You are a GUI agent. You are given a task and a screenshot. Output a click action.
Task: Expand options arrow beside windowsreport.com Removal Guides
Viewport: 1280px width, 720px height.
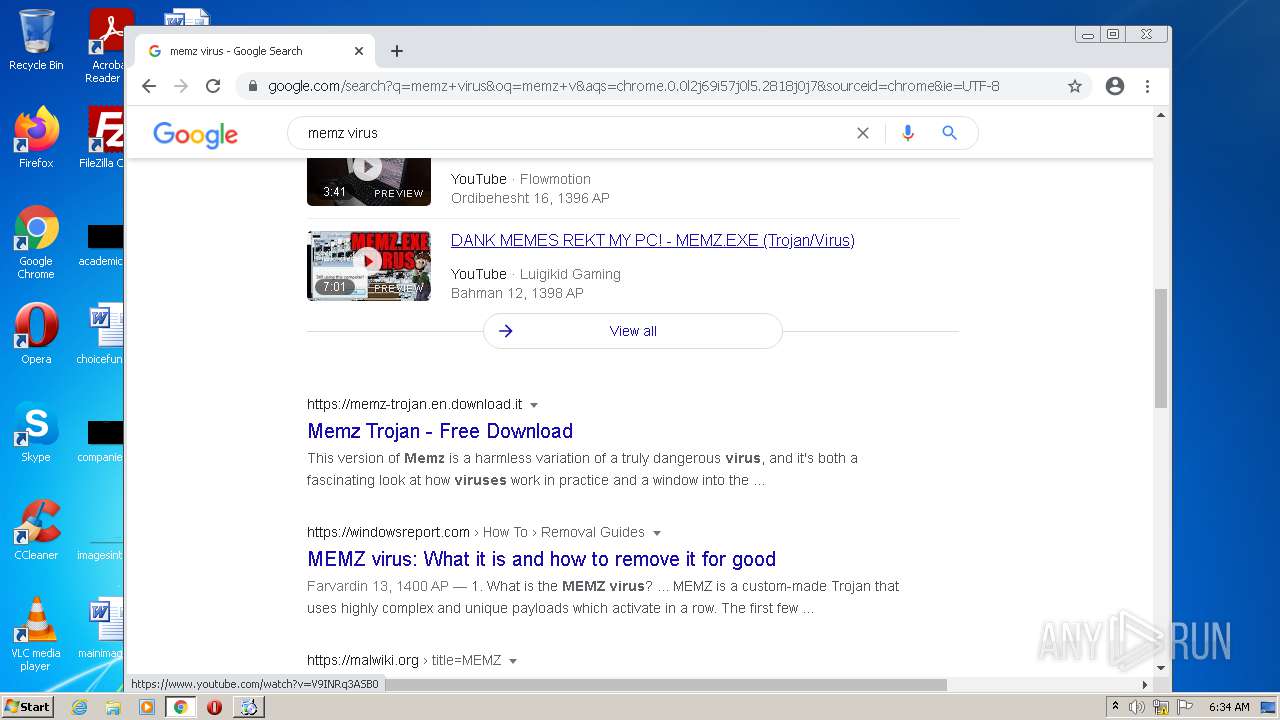point(657,533)
